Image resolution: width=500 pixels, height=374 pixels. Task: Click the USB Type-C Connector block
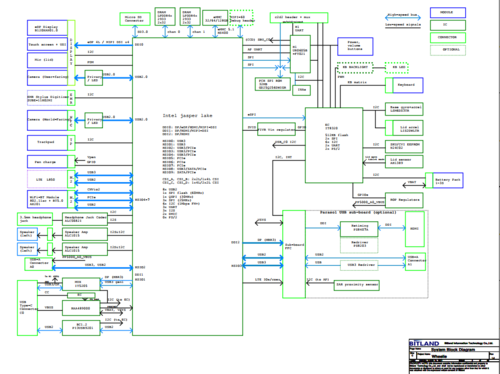pyautogui.click(x=27, y=308)
